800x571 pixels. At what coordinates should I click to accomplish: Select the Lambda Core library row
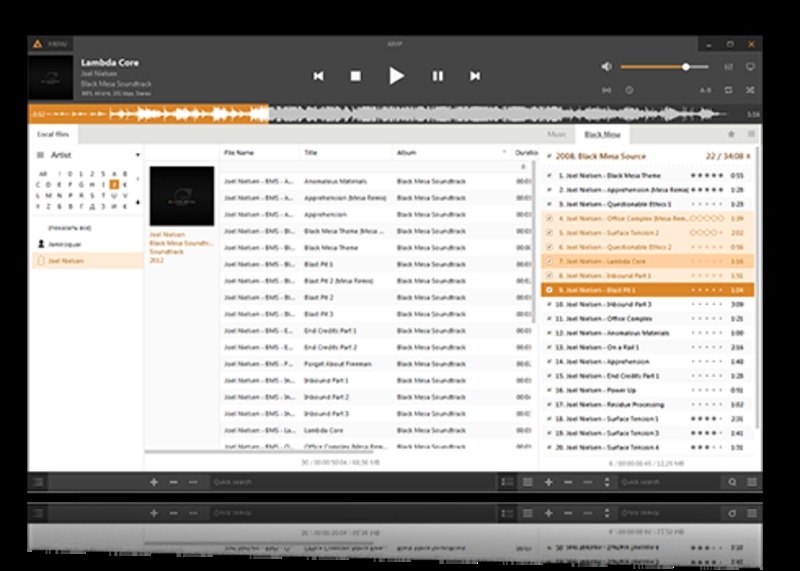point(377,430)
